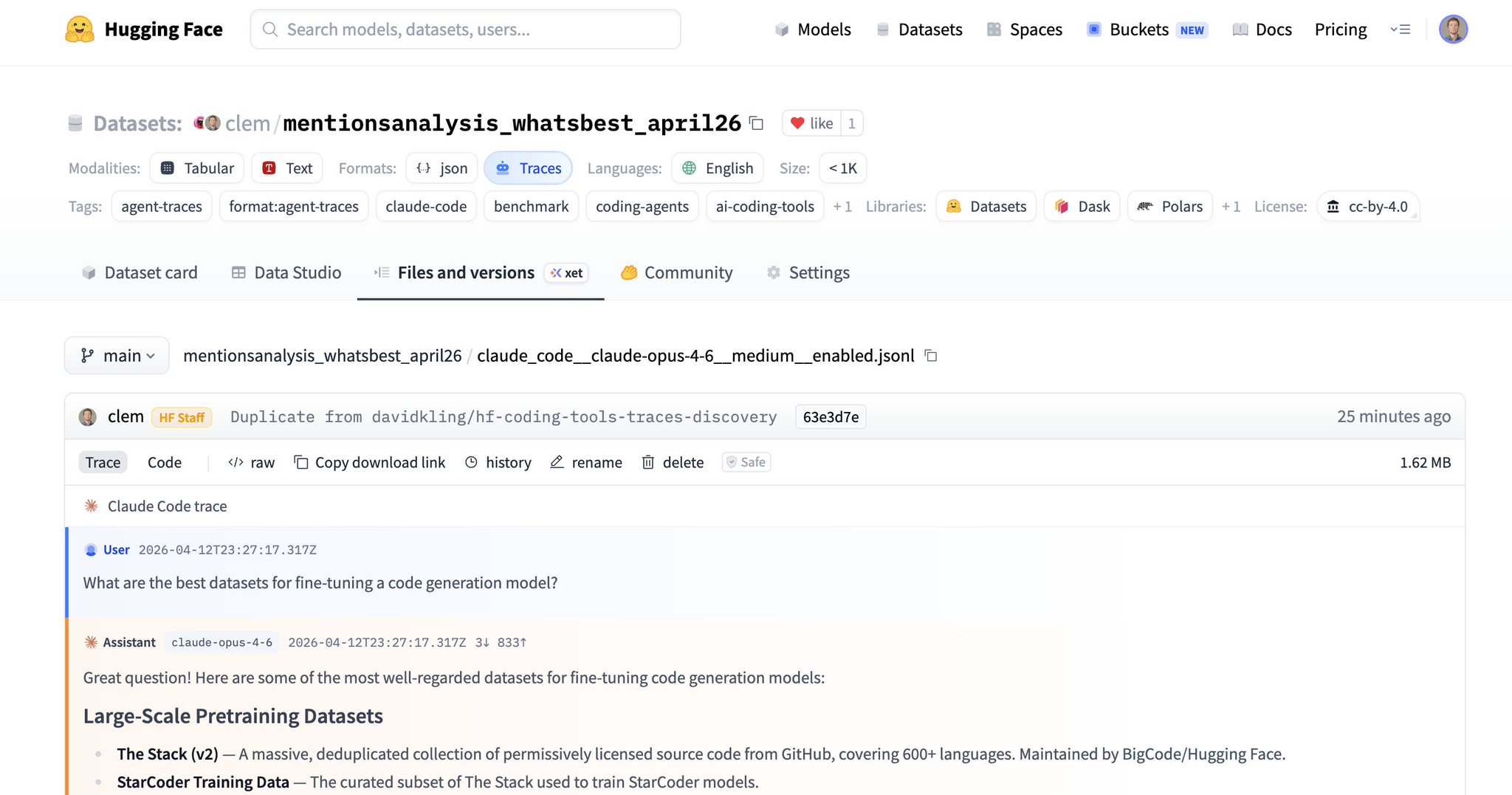Focus the search models, datasets, users field
This screenshot has width=1512, height=795.
pyautogui.click(x=465, y=30)
